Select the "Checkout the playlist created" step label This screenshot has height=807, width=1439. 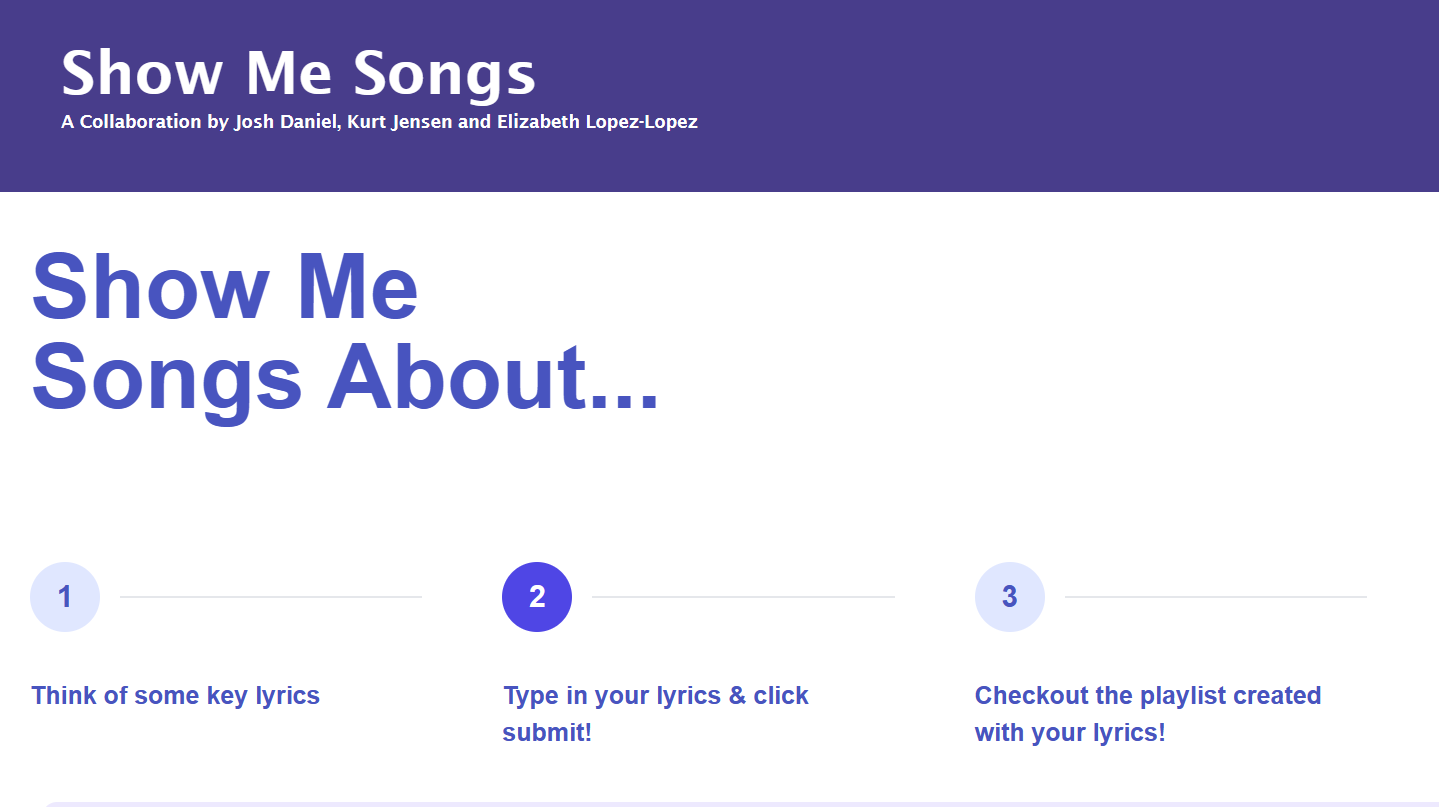tap(1148, 695)
